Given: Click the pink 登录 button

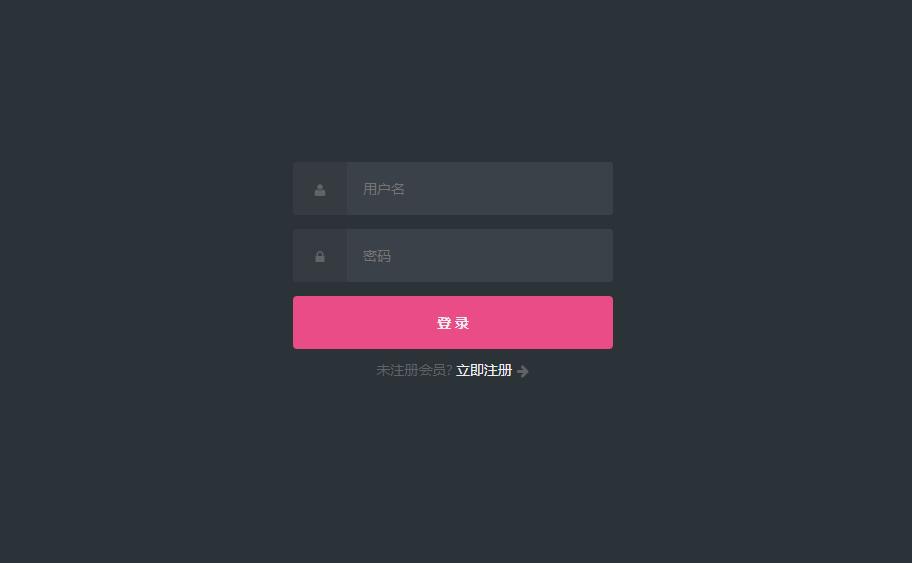Looking at the screenshot, I should (453, 323).
